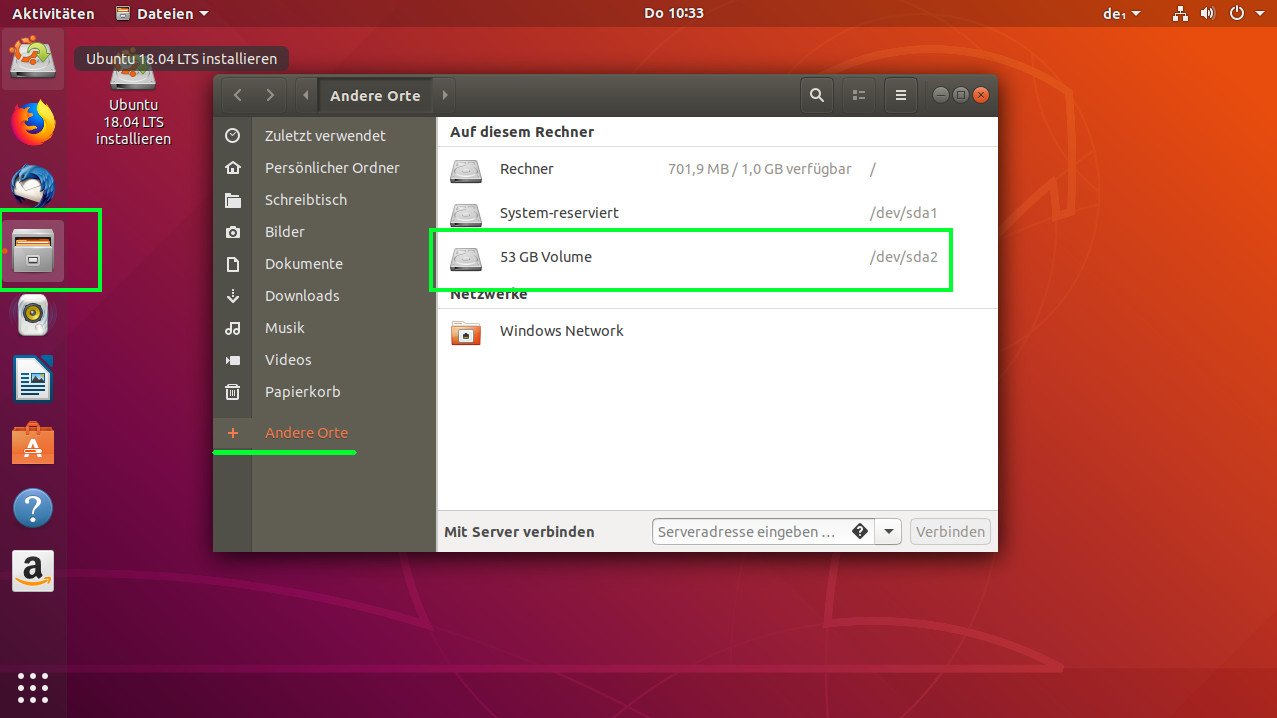
Task: Open Musik in sidebar
Action: 325,327
